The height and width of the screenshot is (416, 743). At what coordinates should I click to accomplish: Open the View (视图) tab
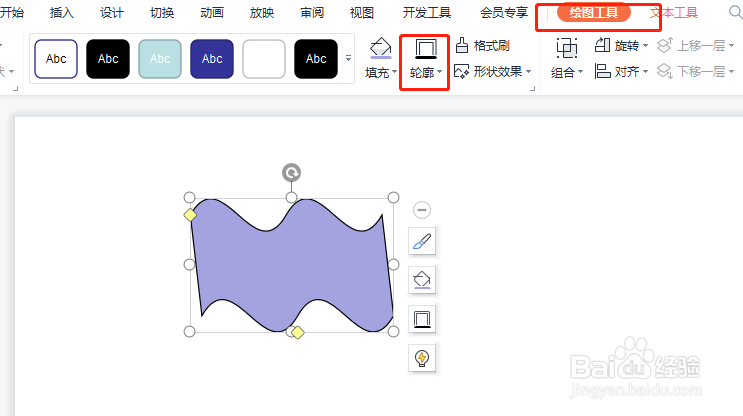click(x=362, y=12)
